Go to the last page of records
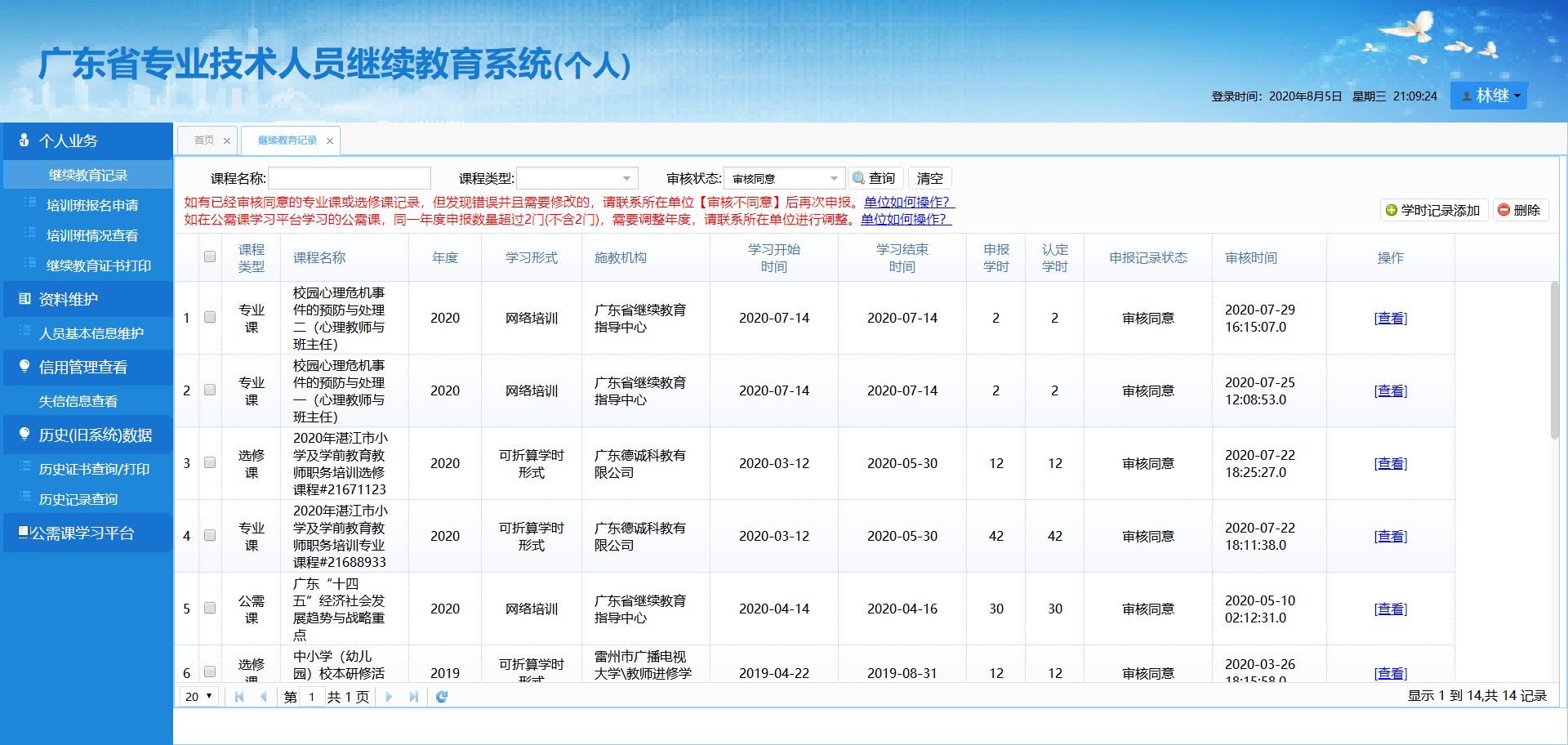Image resolution: width=1568 pixels, height=745 pixels. (413, 697)
